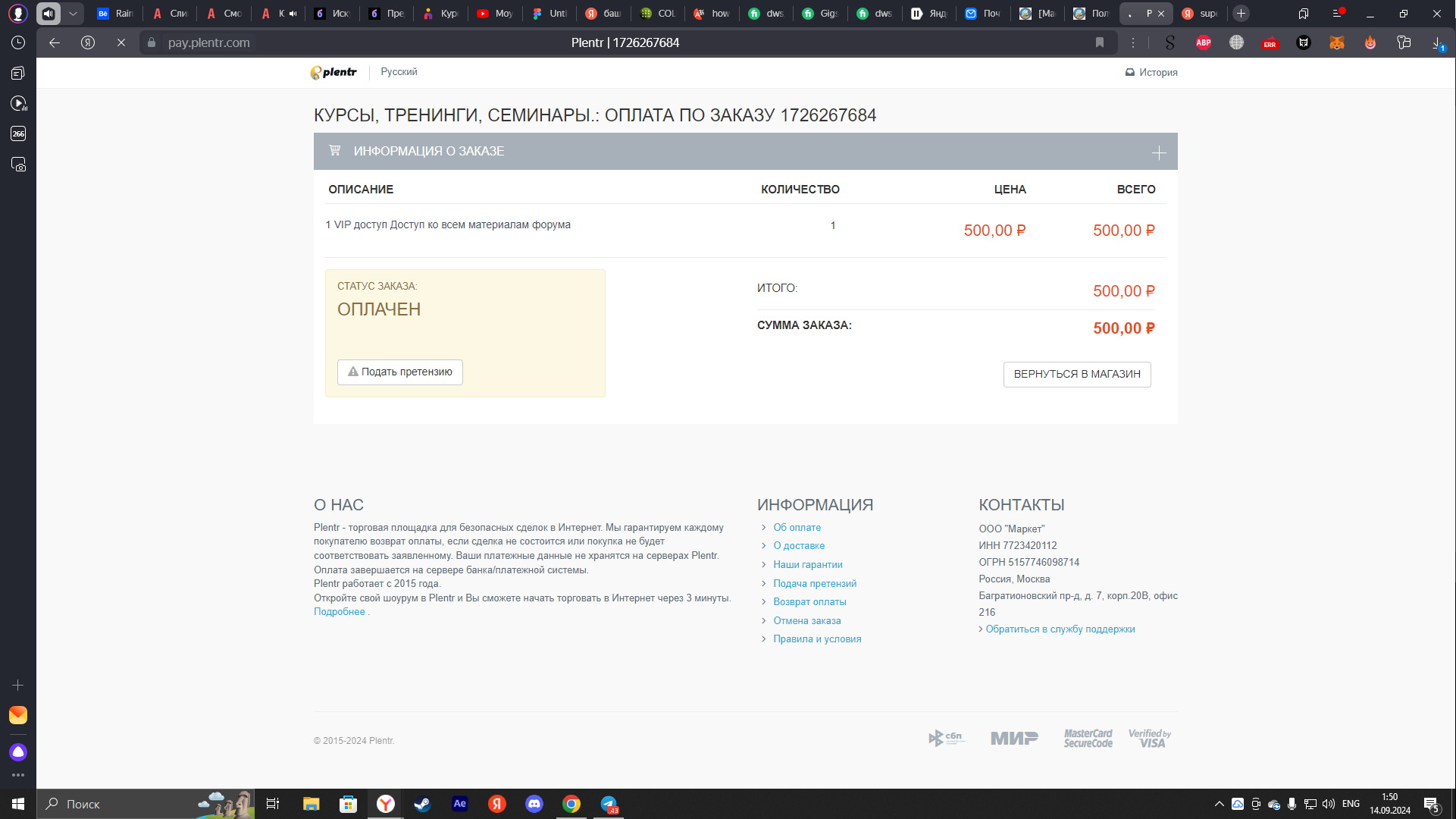Open the volume control in system tray
Screen dimensions: 1456x819
coord(1329,804)
